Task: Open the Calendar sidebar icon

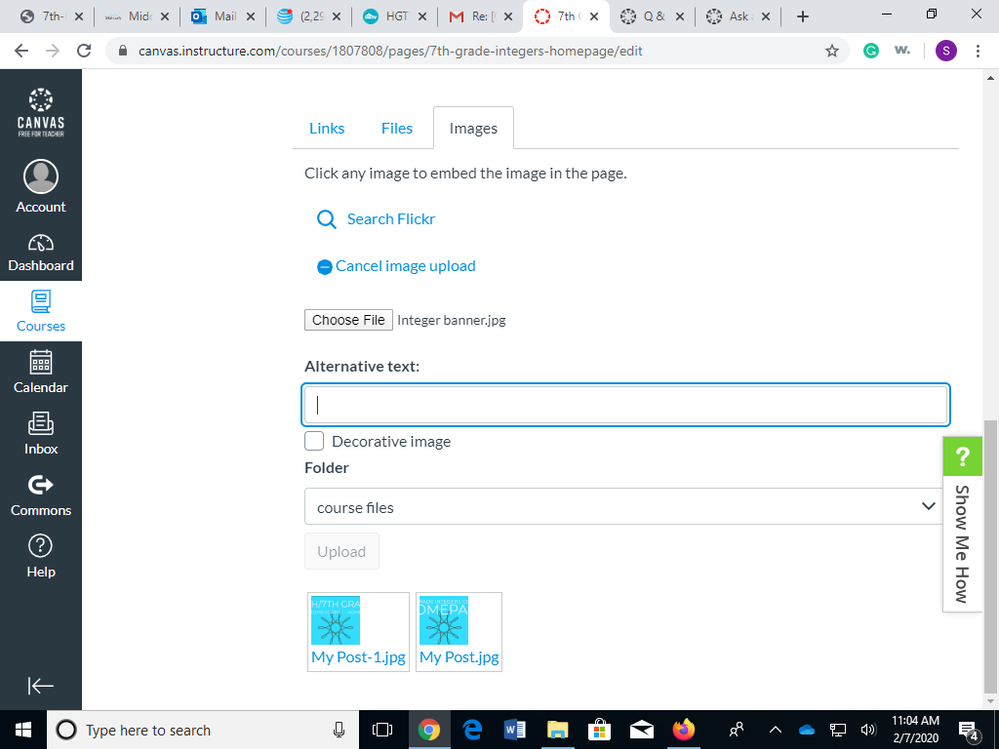Action: pyautogui.click(x=41, y=362)
